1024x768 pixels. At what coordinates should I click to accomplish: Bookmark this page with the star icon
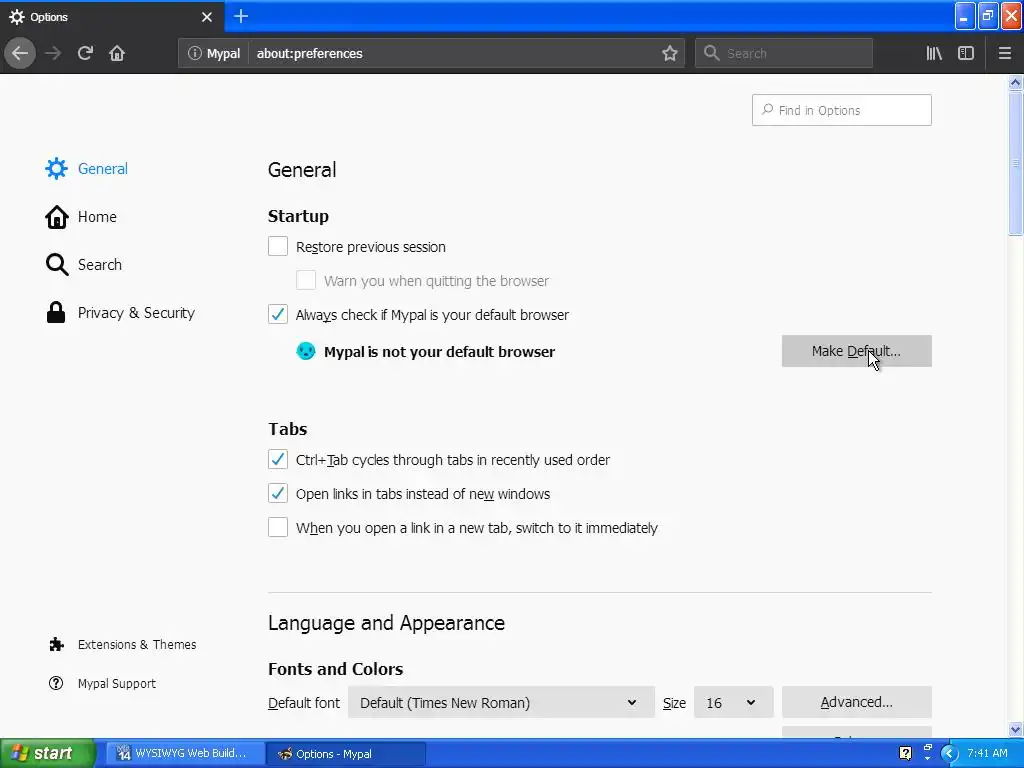pos(669,54)
